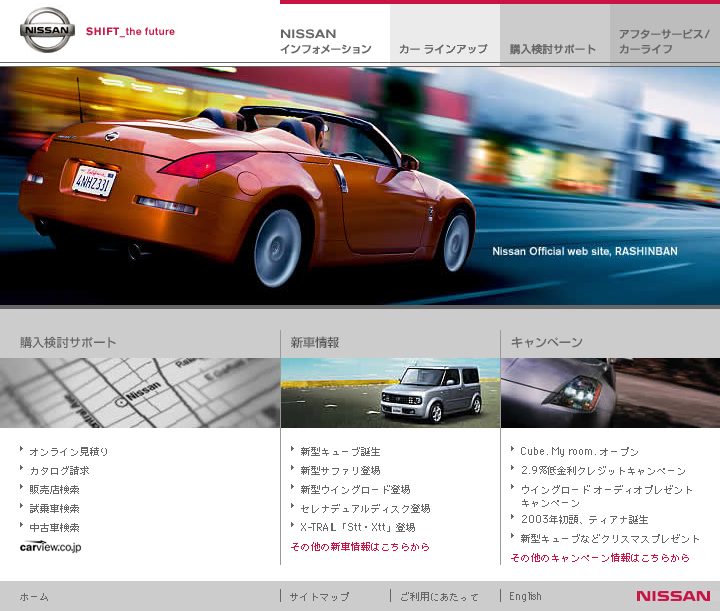Open 2003年初頭、ティアナ誕生 link
Viewport: 720px width, 611px height.
click(585, 520)
